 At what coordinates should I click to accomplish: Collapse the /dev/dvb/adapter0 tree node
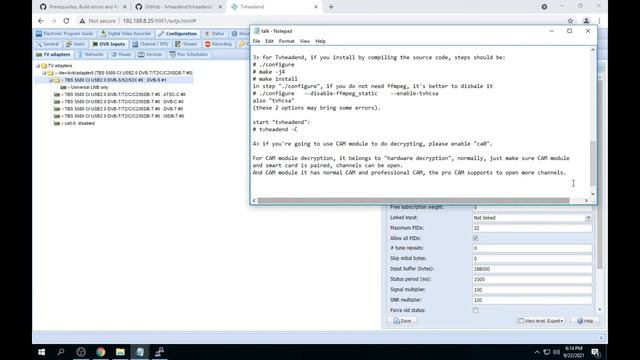coord(44,73)
